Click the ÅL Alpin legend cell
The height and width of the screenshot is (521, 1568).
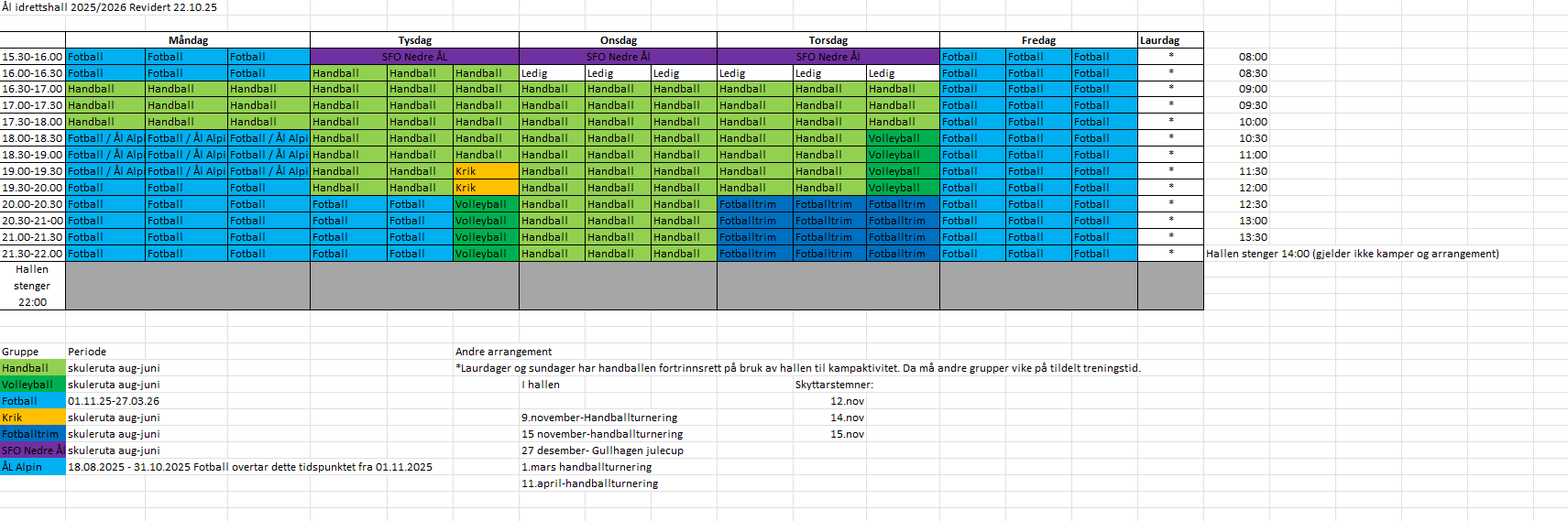pos(32,467)
